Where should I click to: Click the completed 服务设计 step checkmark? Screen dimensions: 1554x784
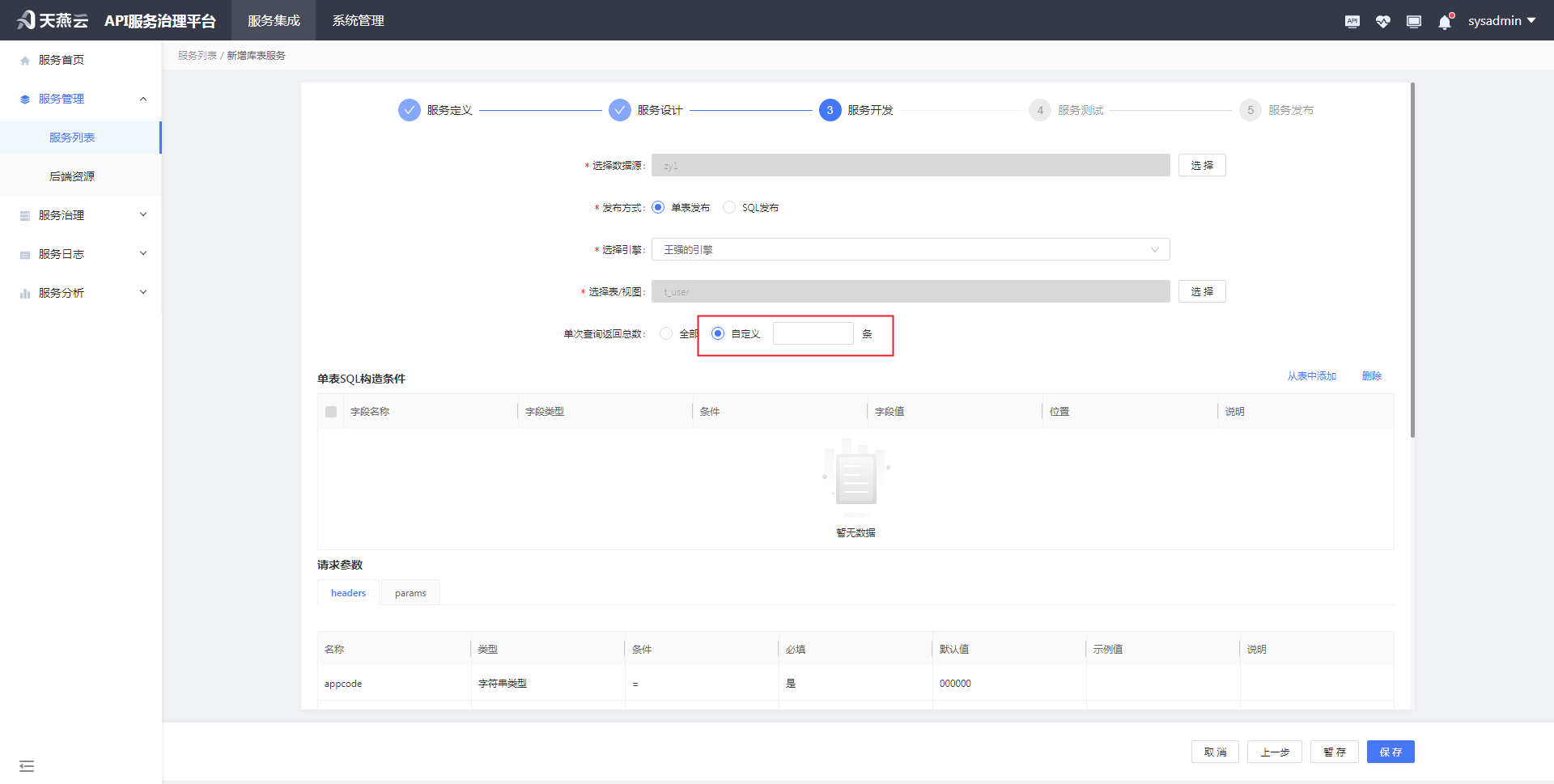tap(620, 110)
